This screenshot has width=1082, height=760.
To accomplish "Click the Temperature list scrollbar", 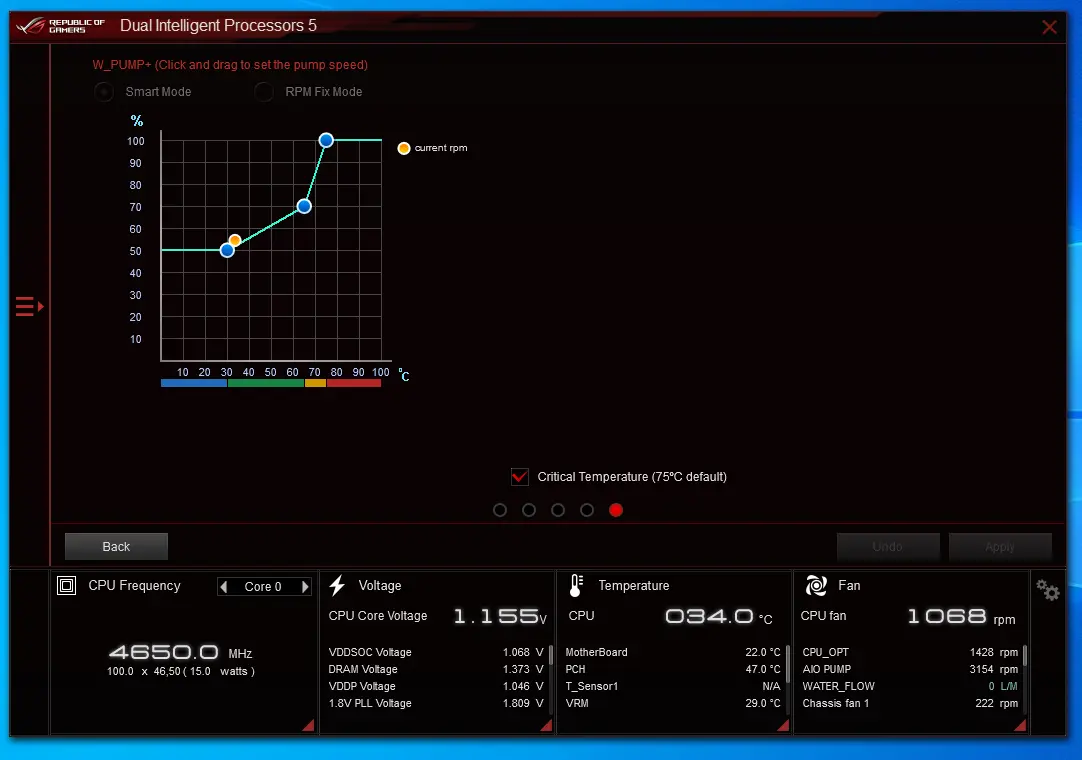I will click(x=787, y=664).
